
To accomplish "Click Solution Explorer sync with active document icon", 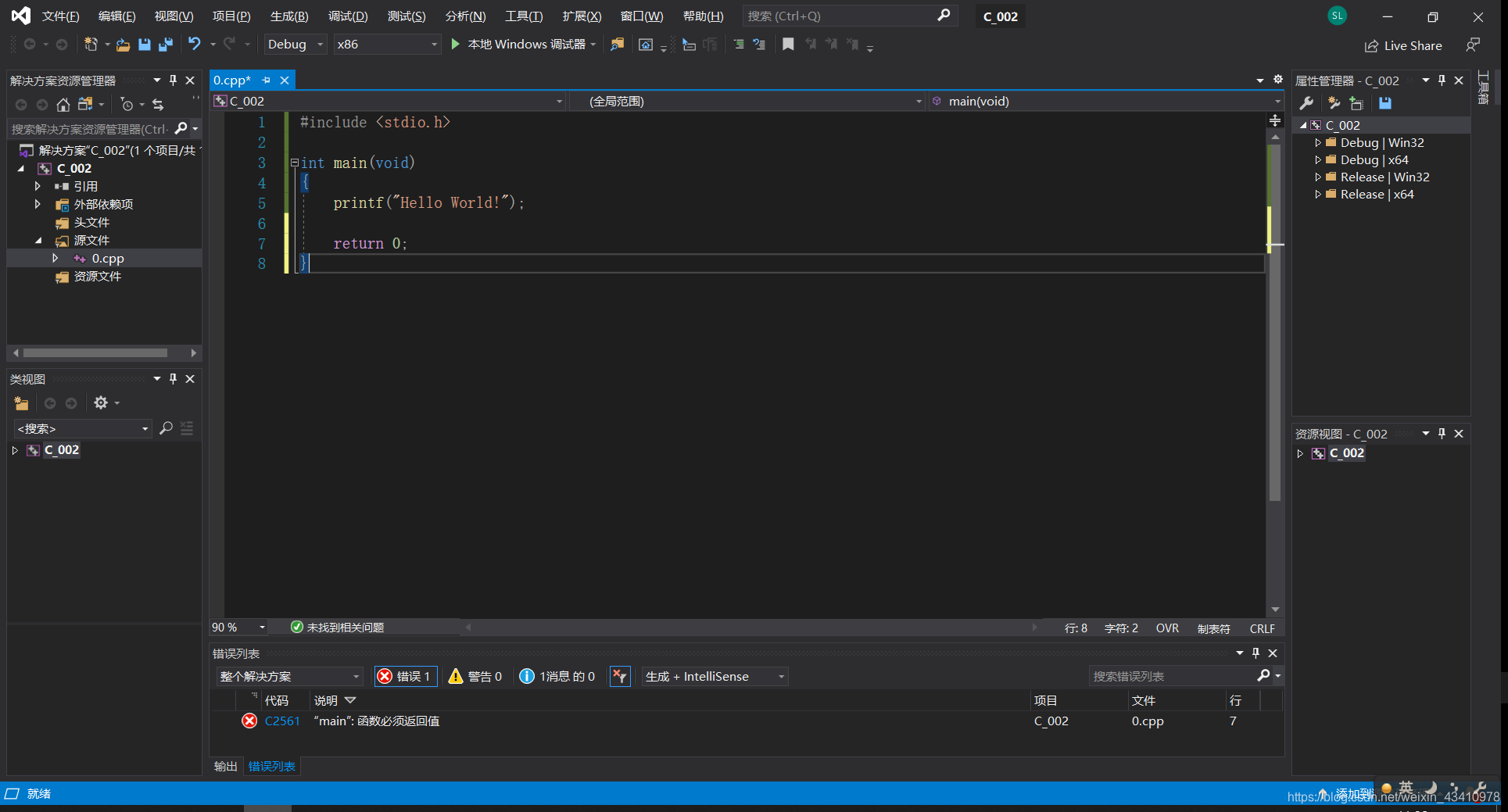I will point(159,104).
